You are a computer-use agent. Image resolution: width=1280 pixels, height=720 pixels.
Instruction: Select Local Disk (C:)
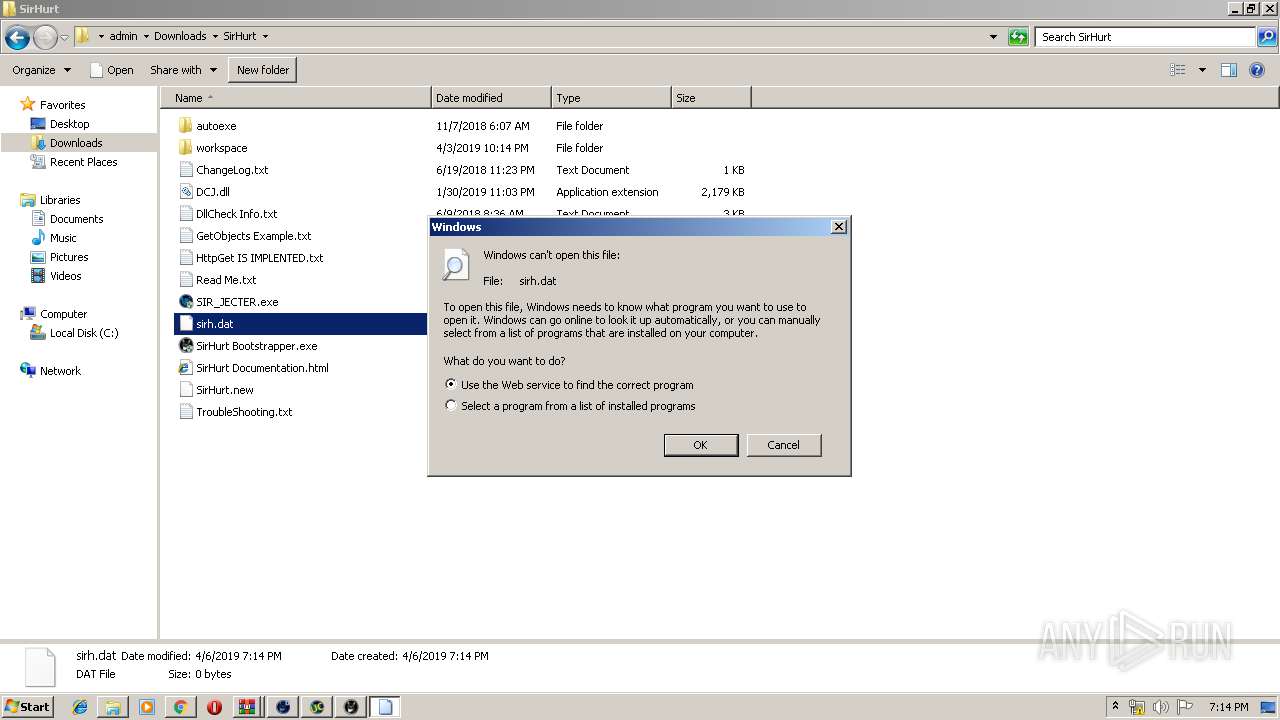(x=84, y=333)
